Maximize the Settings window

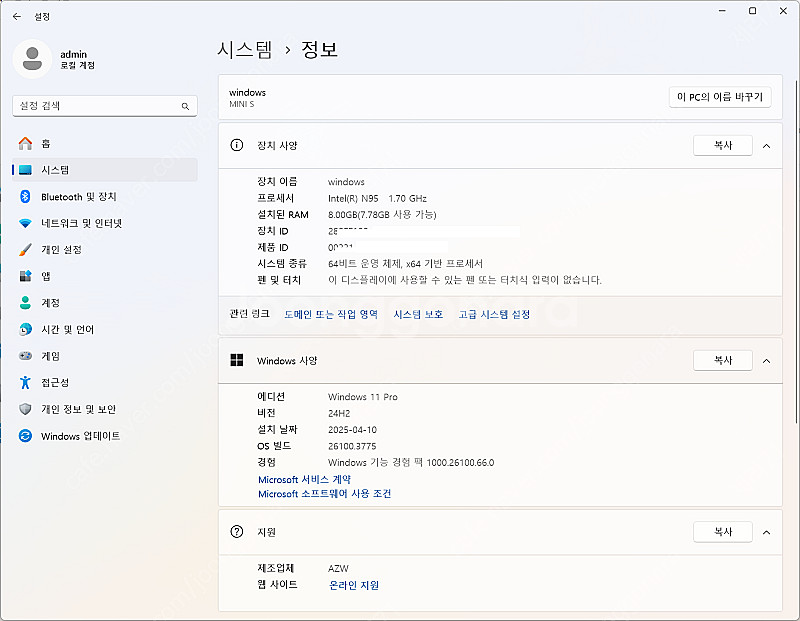(753, 11)
